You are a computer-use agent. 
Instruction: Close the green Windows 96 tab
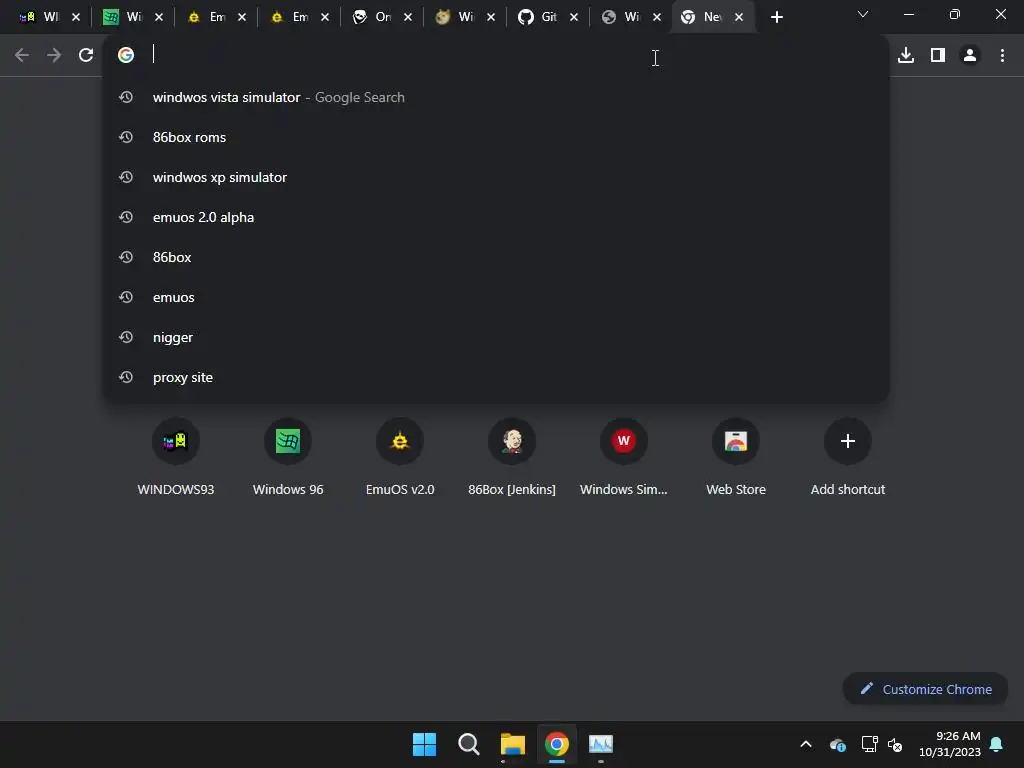tap(159, 18)
